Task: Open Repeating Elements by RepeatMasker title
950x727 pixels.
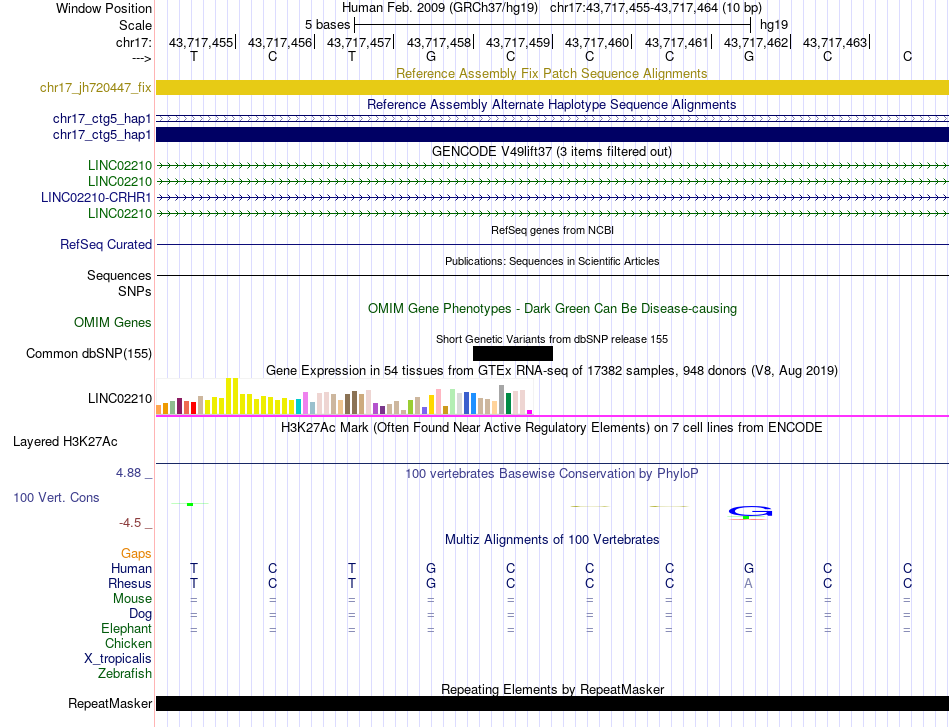Action: click(x=552, y=689)
